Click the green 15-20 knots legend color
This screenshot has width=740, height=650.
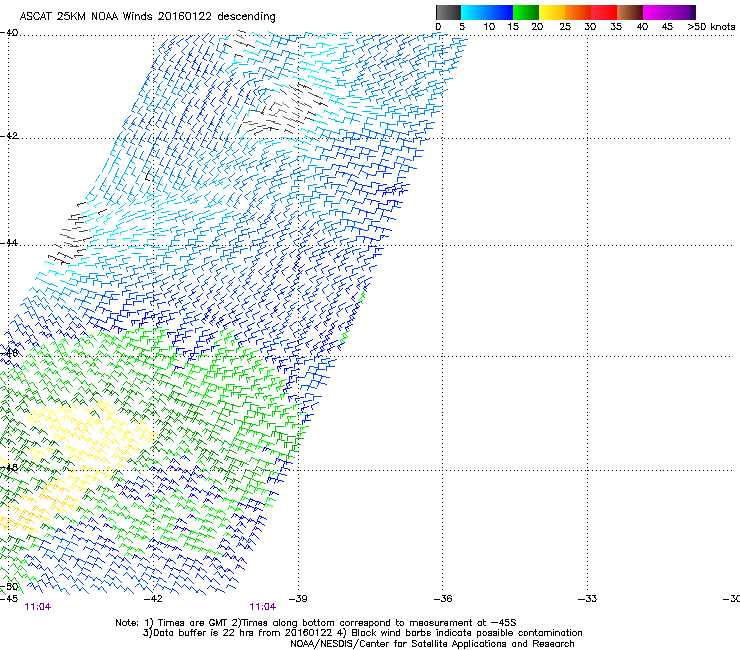[526, 12]
